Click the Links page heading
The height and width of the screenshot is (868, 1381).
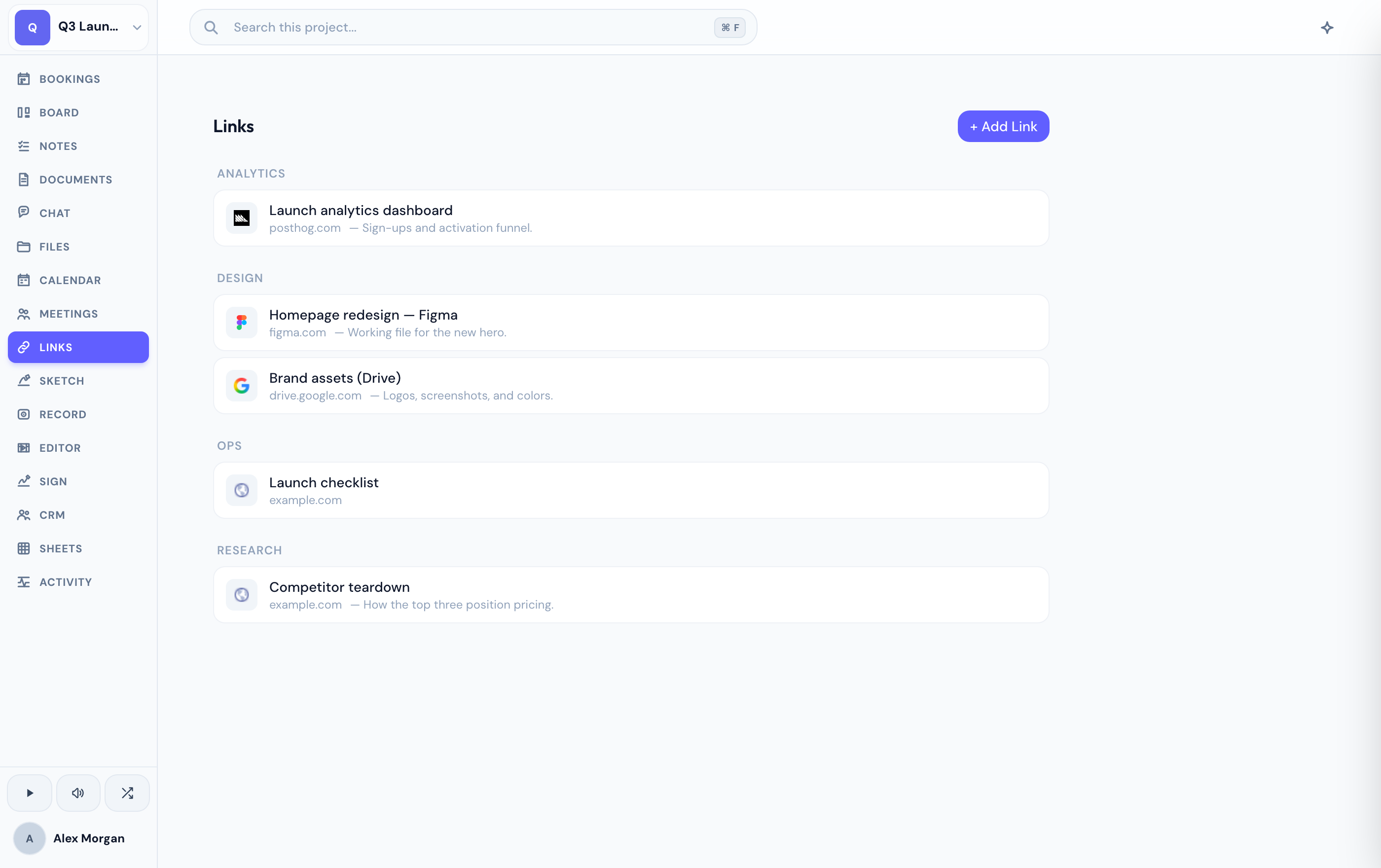pyautogui.click(x=233, y=126)
